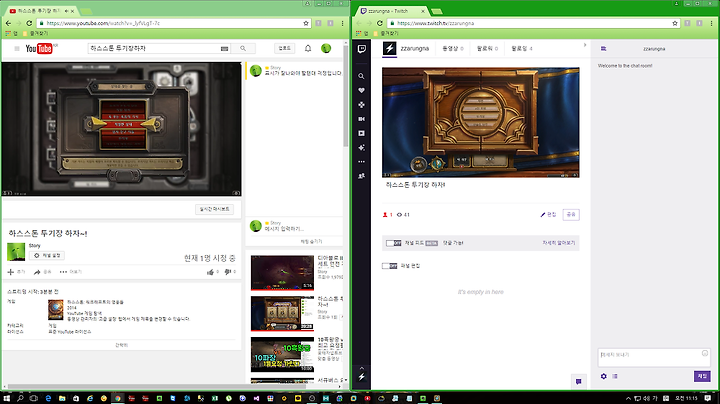Open the Diablo recommended video thumbnail
The height and width of the screenshot is (404, 720).
282,273
